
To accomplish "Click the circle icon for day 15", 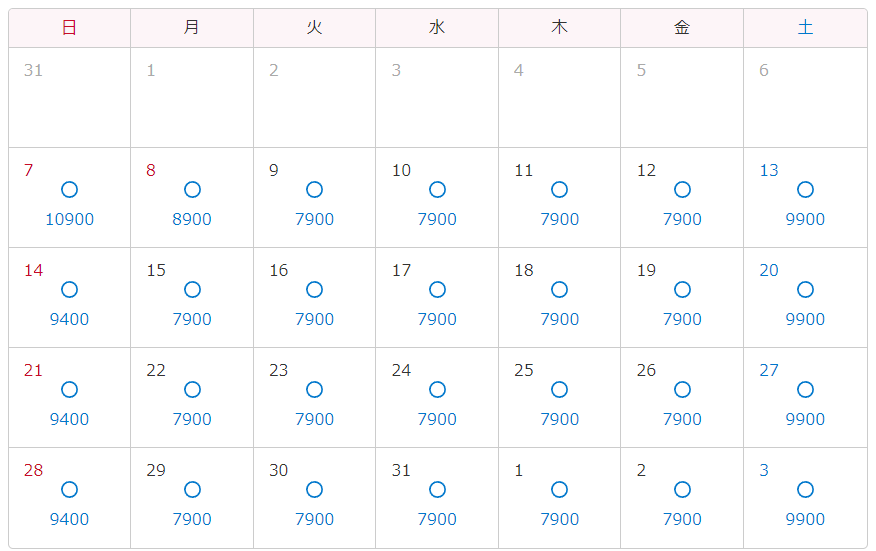I will pos(192,290).
